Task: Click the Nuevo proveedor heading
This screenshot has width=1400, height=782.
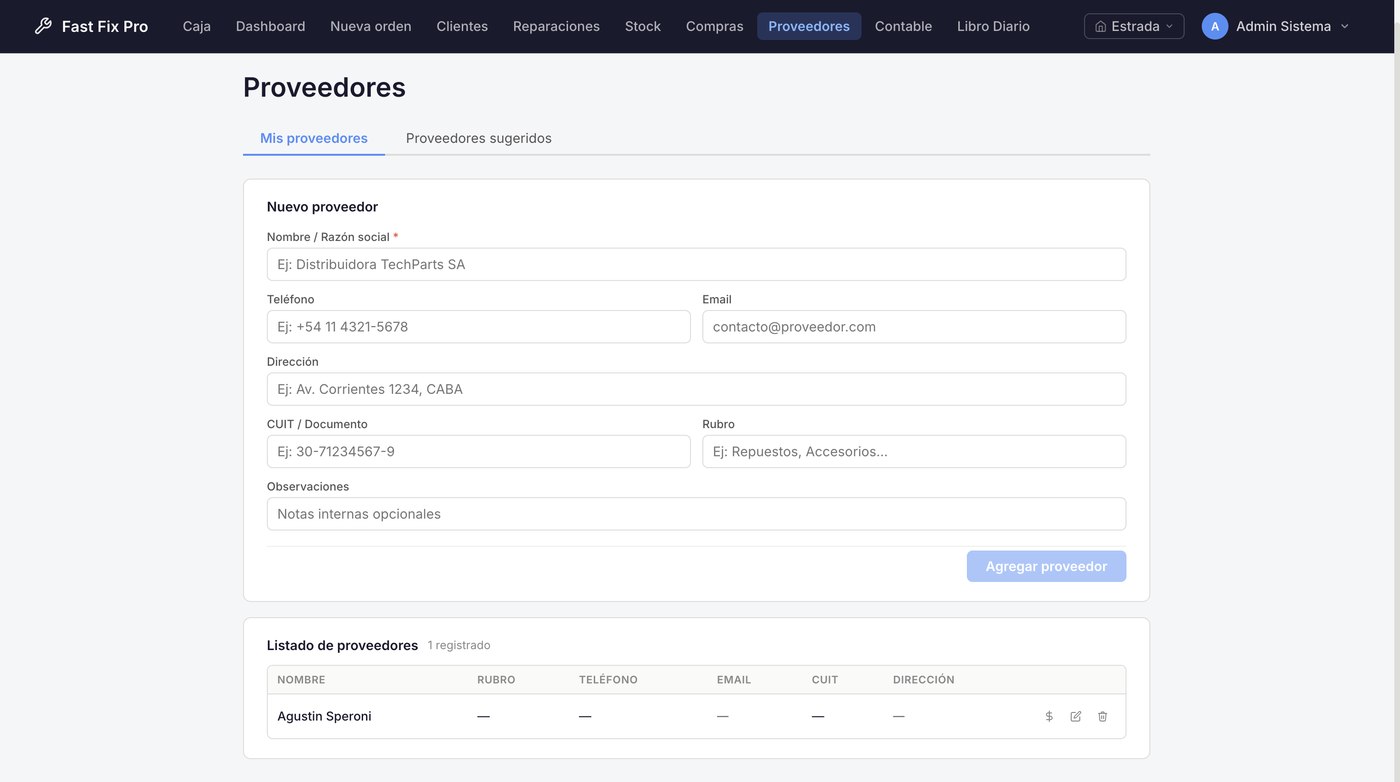Action: tap(322, 207)
